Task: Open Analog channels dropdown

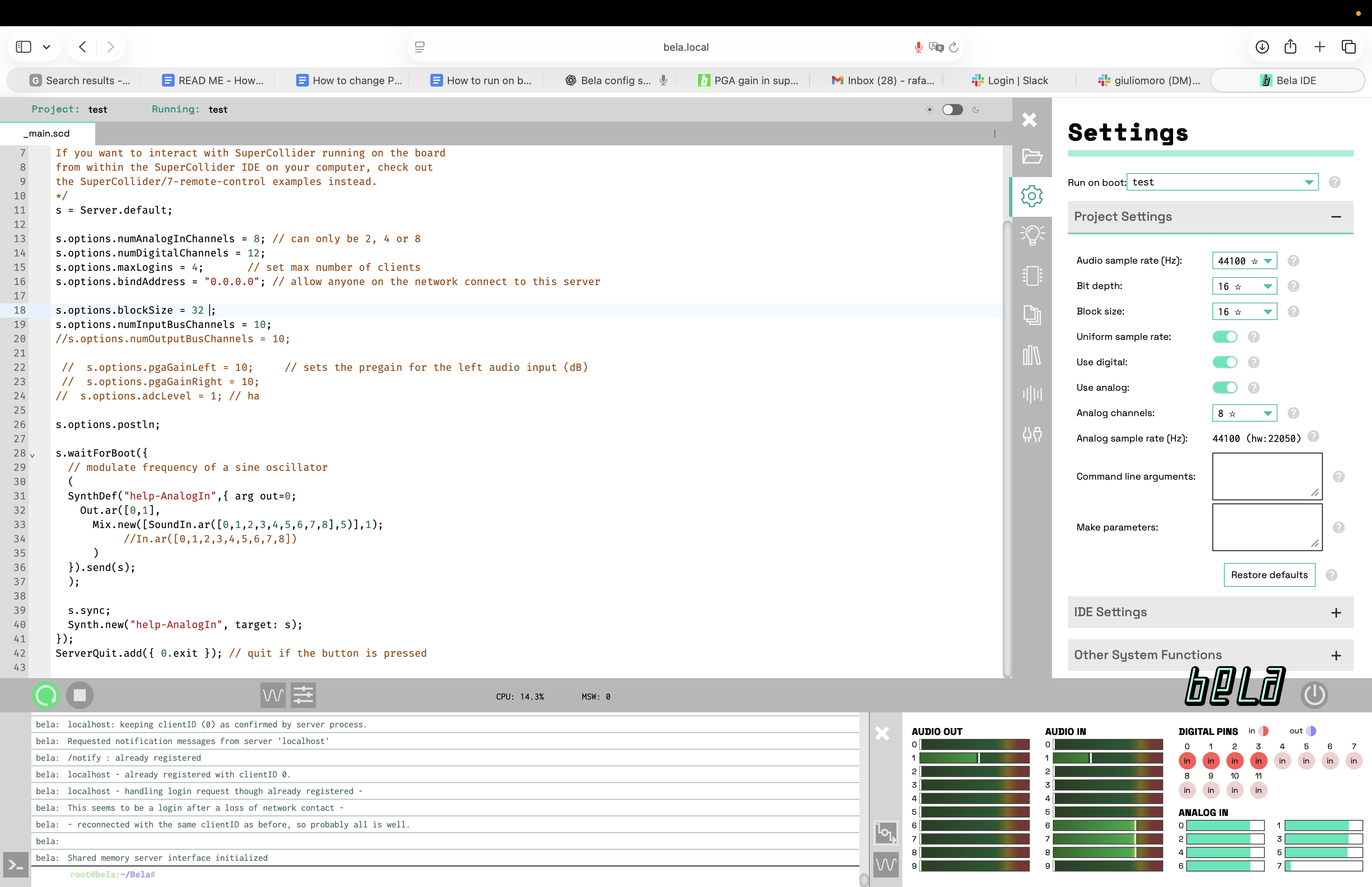Action: [1244, 413]
